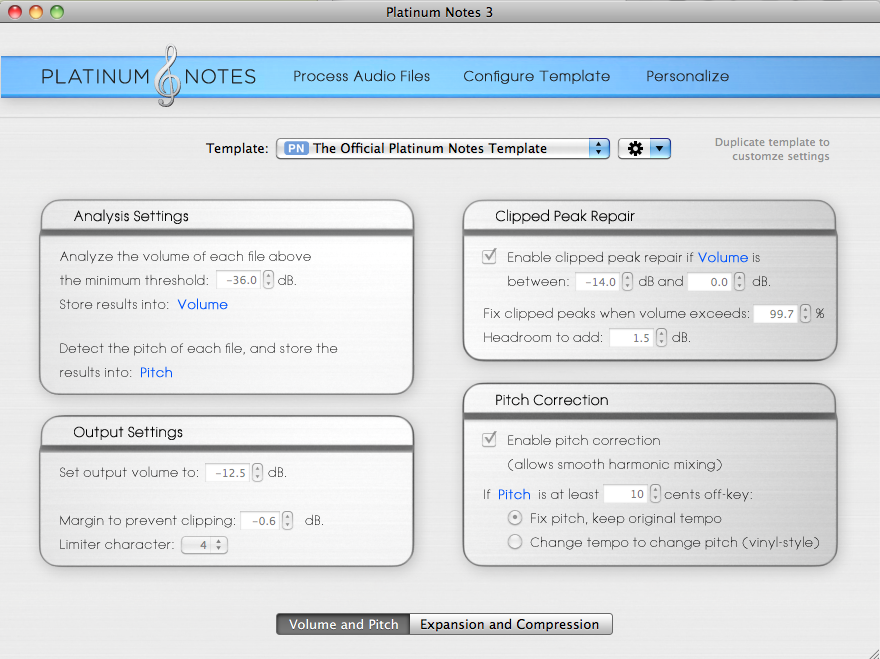Select Change tempo to change pitch option
Image resolution: width=880 pixels, height=659 pixels.
coord(515,542)
